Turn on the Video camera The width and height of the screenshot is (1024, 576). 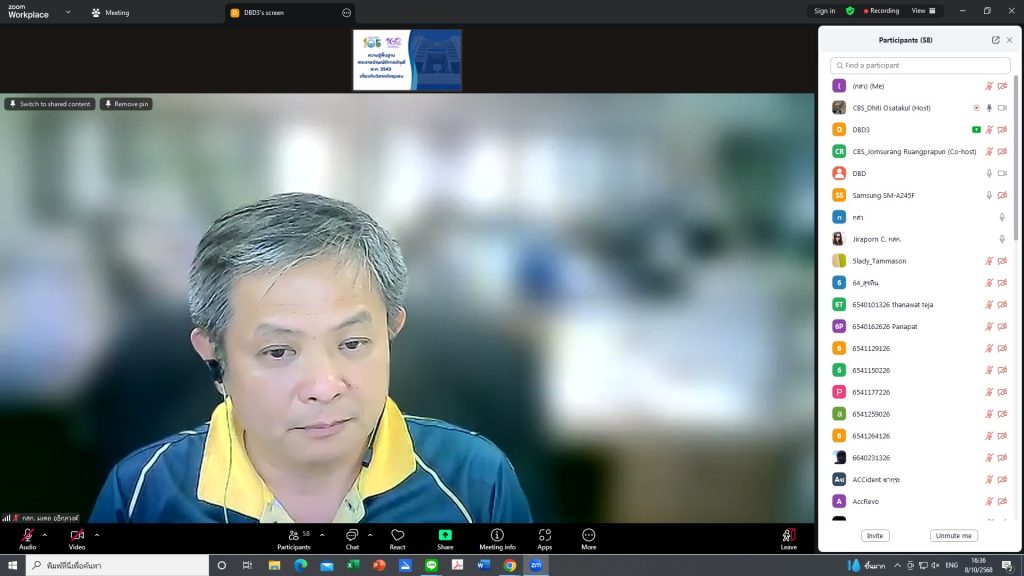click(x=77, y=538)
